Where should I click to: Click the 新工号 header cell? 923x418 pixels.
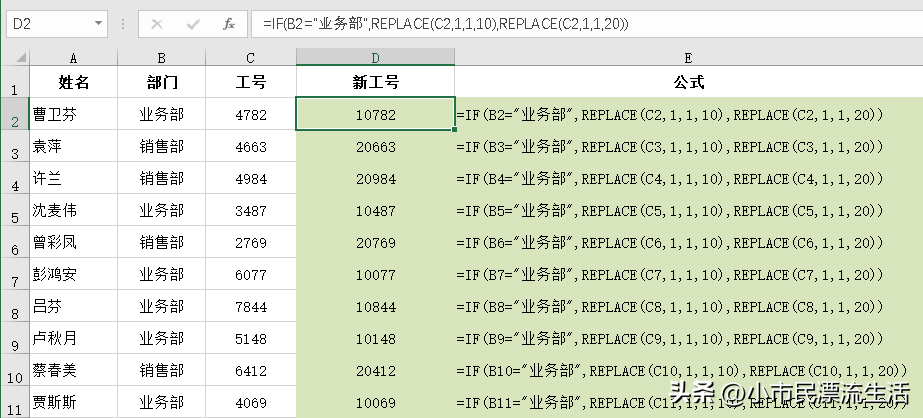[376, 82]
